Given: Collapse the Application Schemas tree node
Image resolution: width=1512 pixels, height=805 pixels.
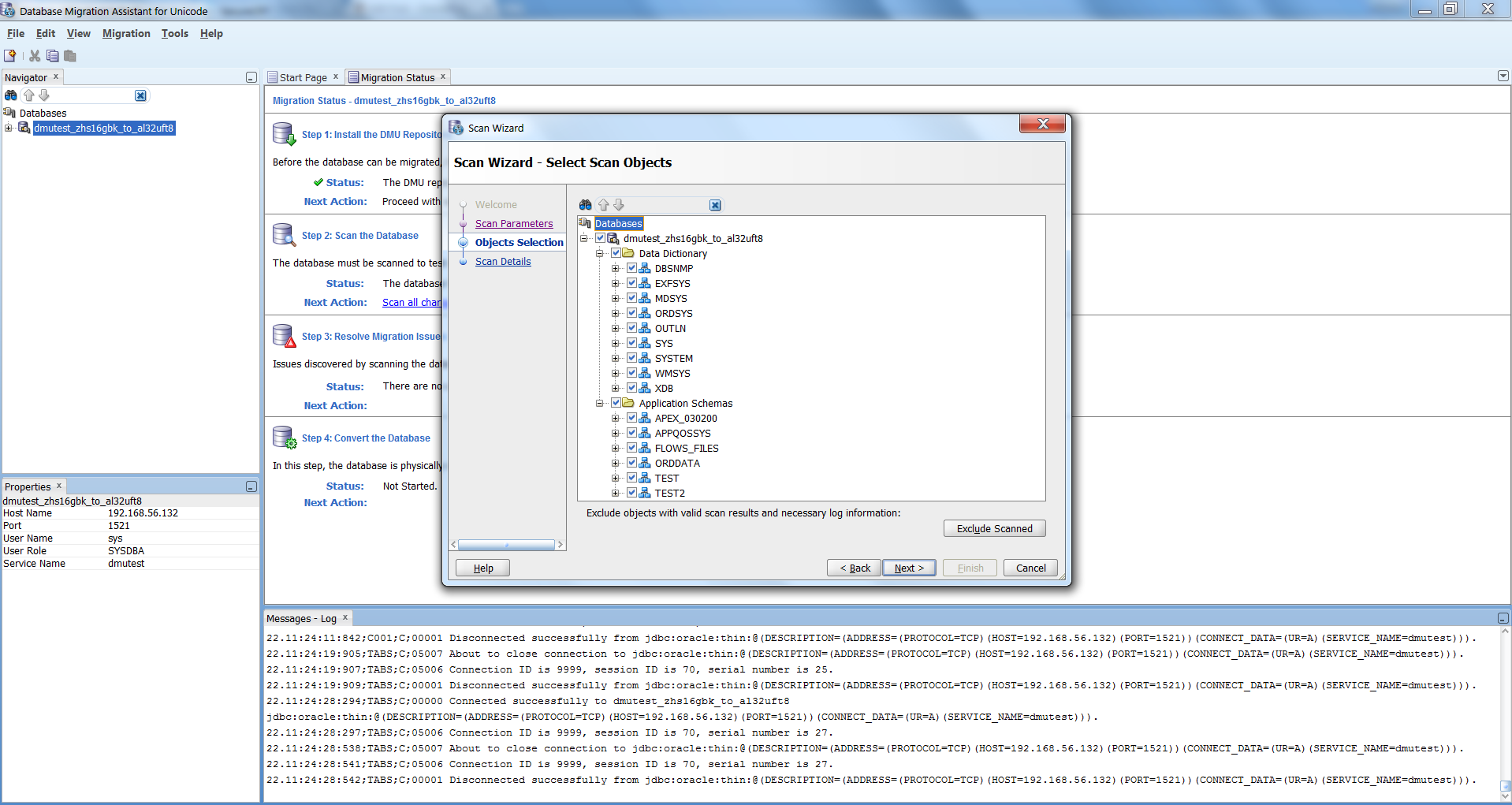Looking at the screenshot, I should click(600, 403).
